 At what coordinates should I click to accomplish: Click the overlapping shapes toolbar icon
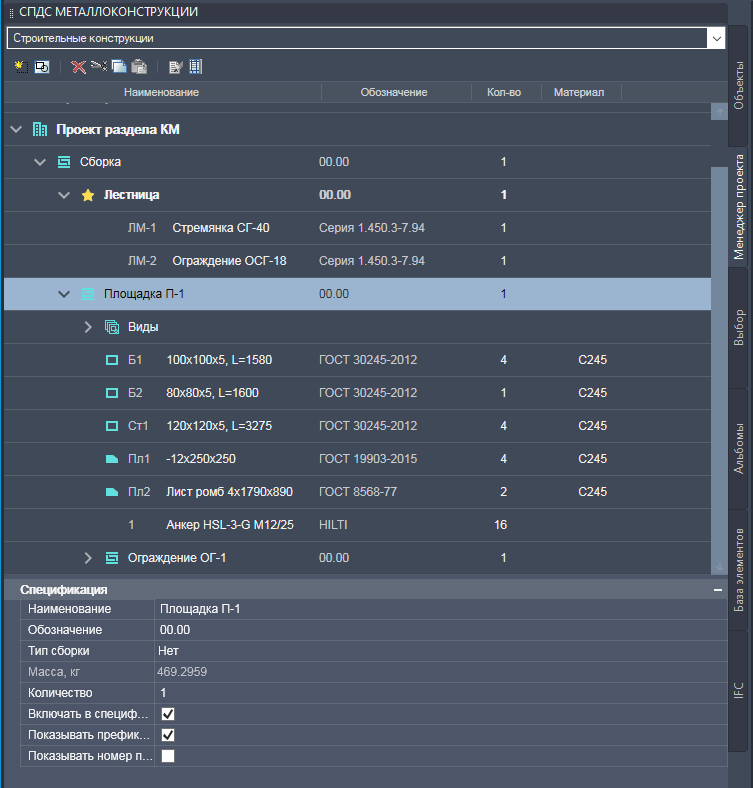pyautogui.click(x=42, y=67)
